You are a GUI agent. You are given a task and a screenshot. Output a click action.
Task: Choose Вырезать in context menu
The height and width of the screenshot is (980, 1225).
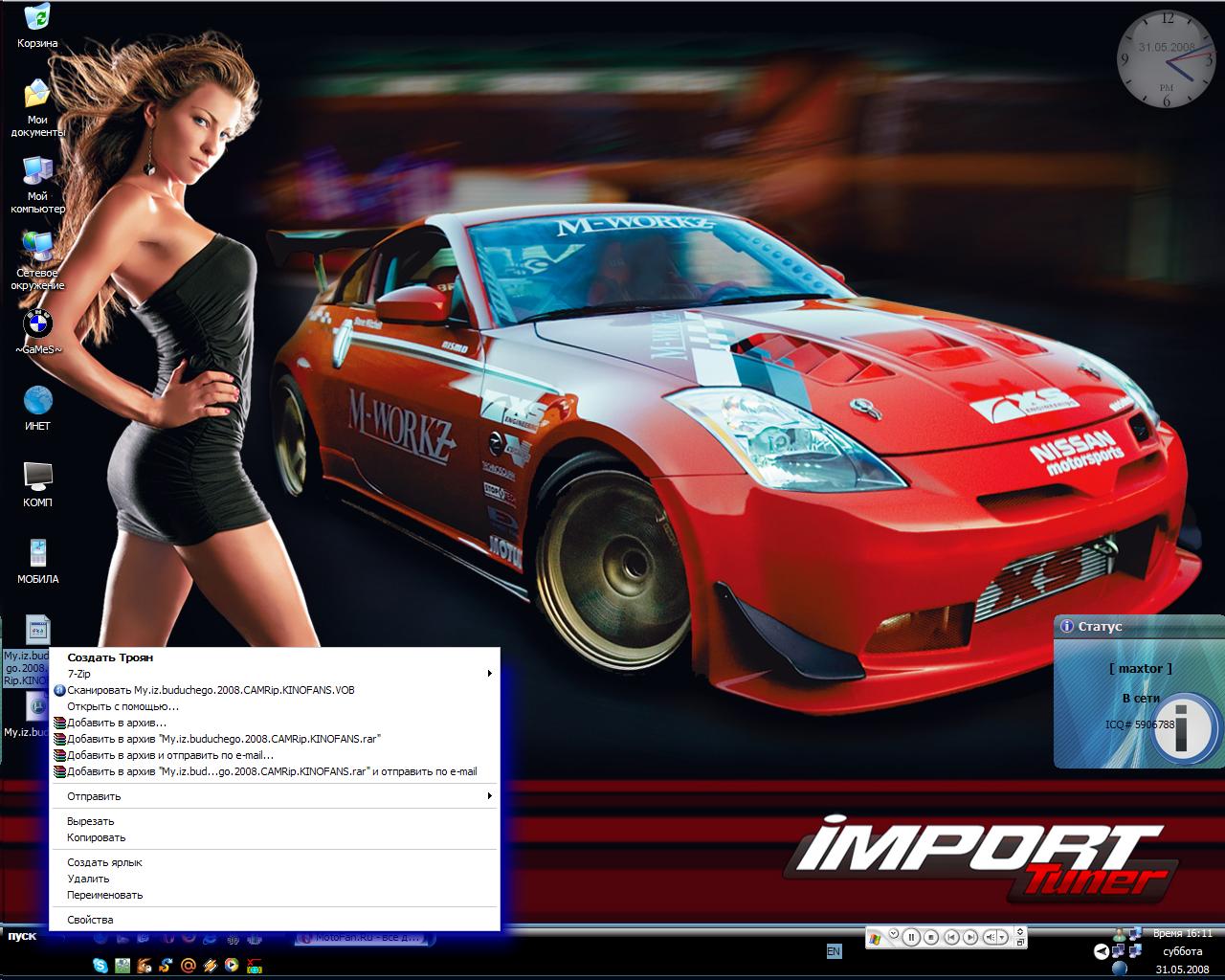(275, 821)
